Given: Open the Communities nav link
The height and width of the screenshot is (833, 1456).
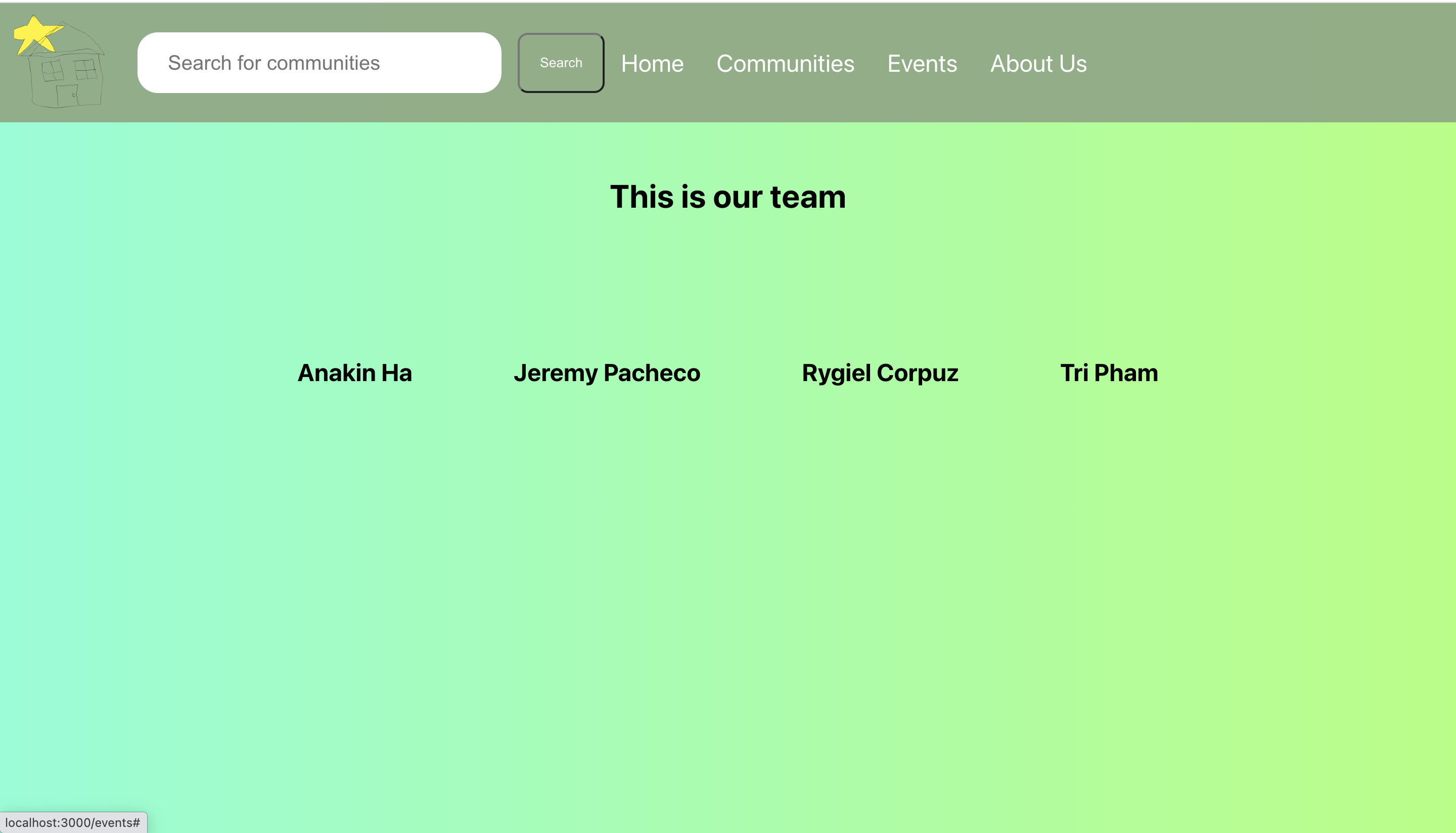Looking at the screenshot, I should pos(785,64).
